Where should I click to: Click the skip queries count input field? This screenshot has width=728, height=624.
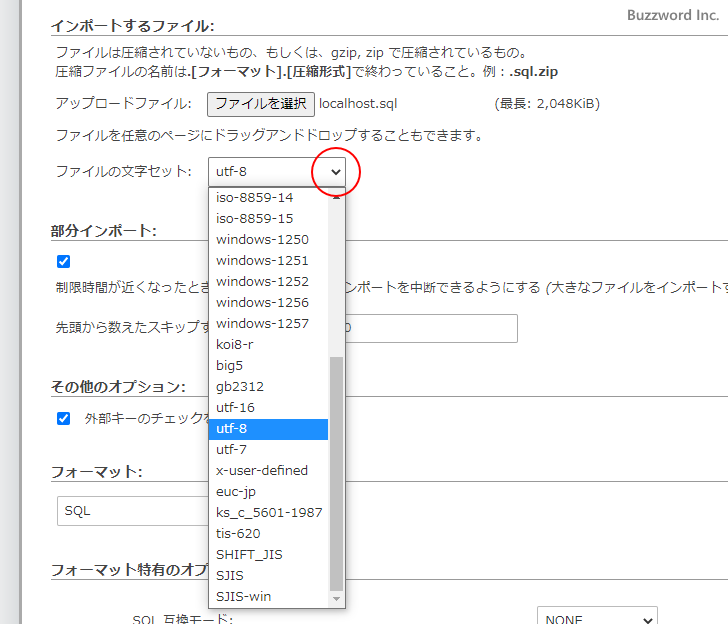click(431, 329)
